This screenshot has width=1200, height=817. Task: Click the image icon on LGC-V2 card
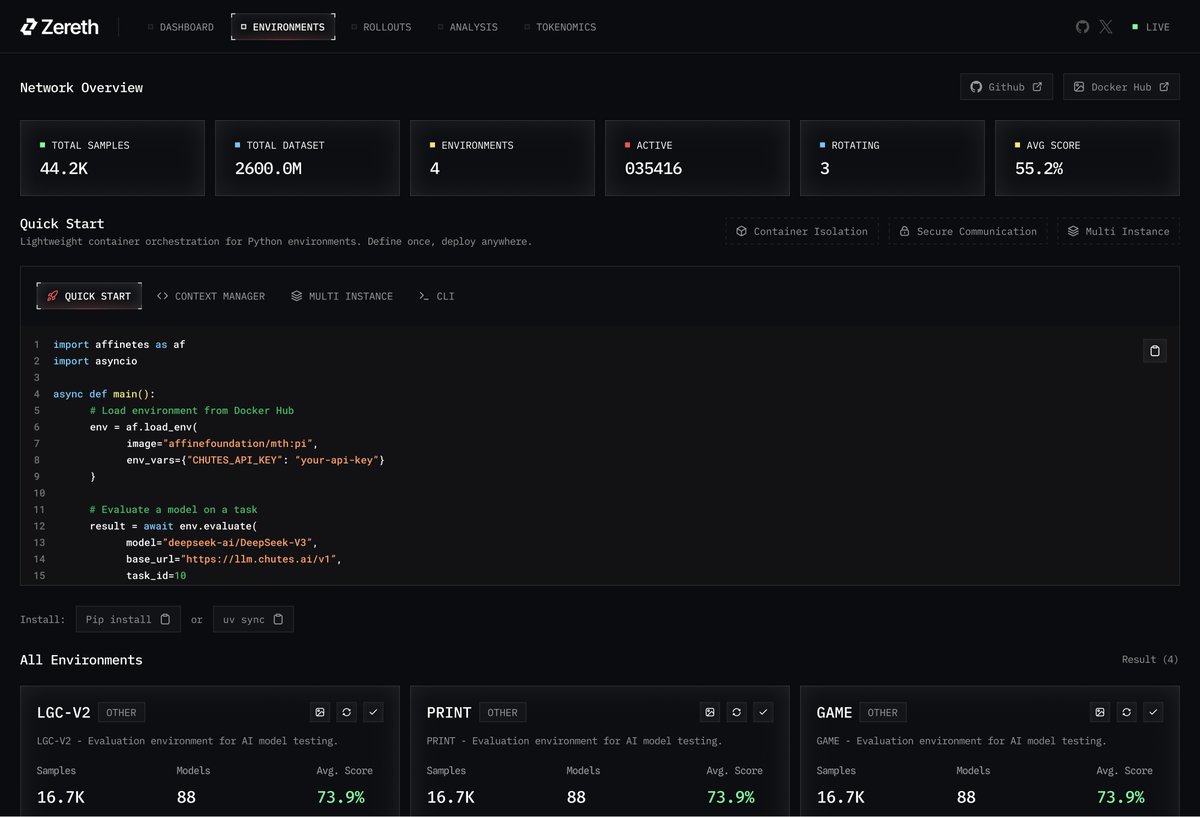[320, 712]
